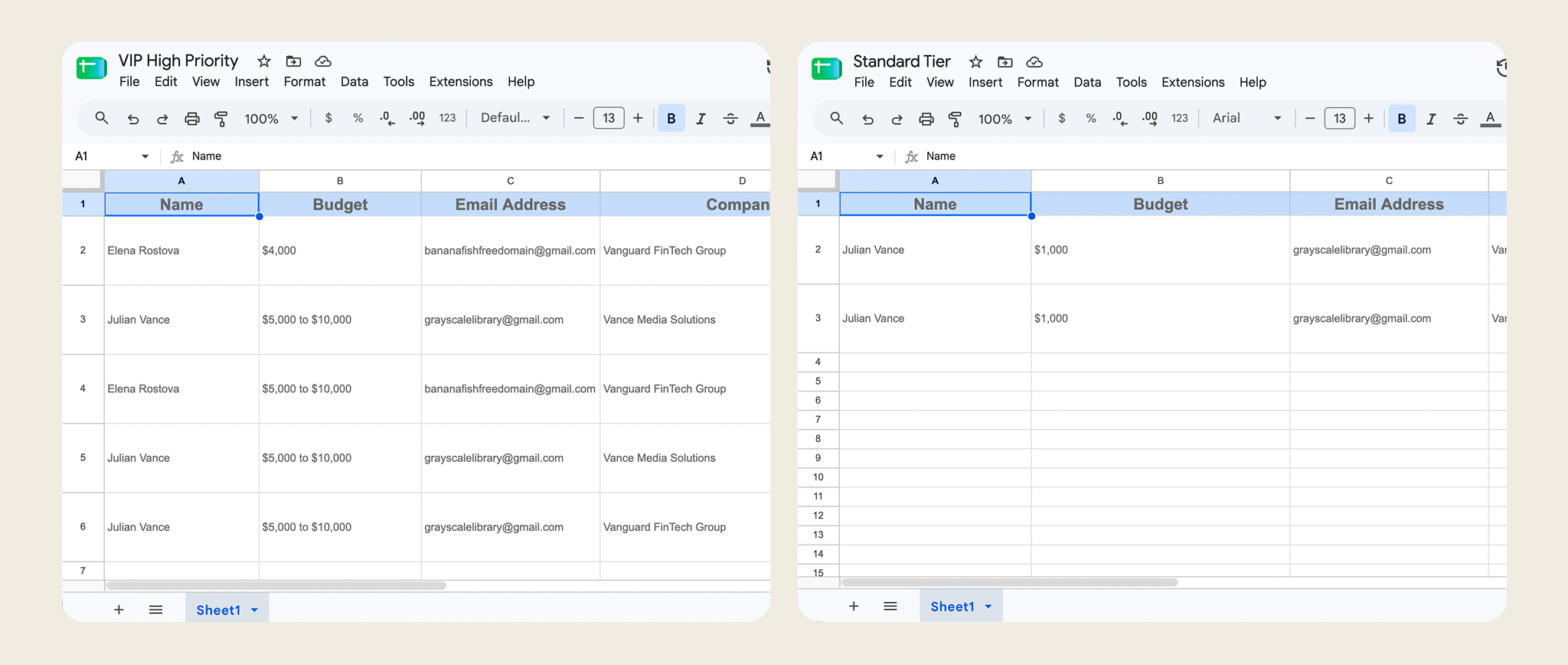Open the Data menu in Standard Tier
This screenshot has width=1568, height=665.
1087,83
